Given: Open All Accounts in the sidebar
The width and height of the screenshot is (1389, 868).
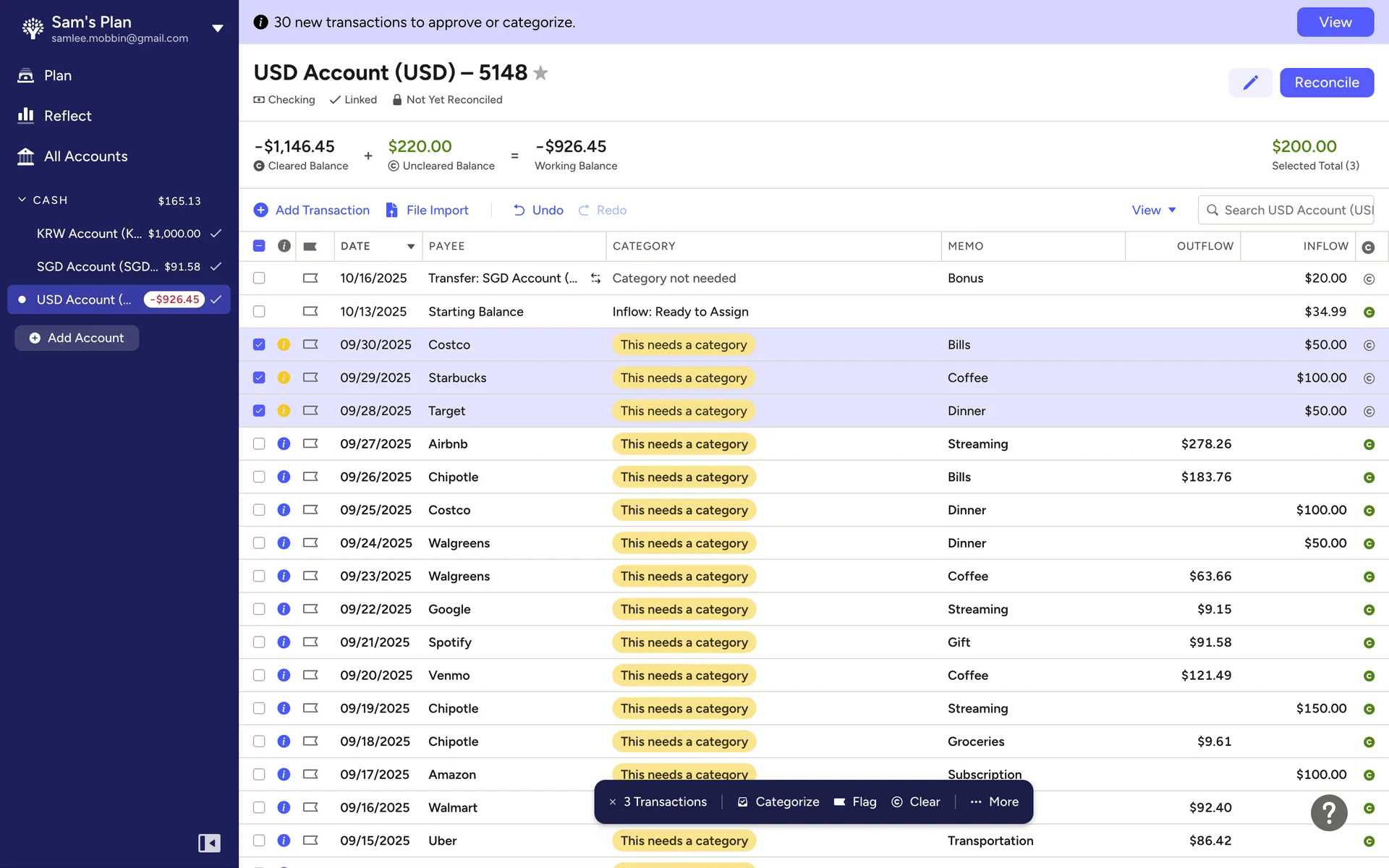Looking at the screenshot, I should coord(85,156).
